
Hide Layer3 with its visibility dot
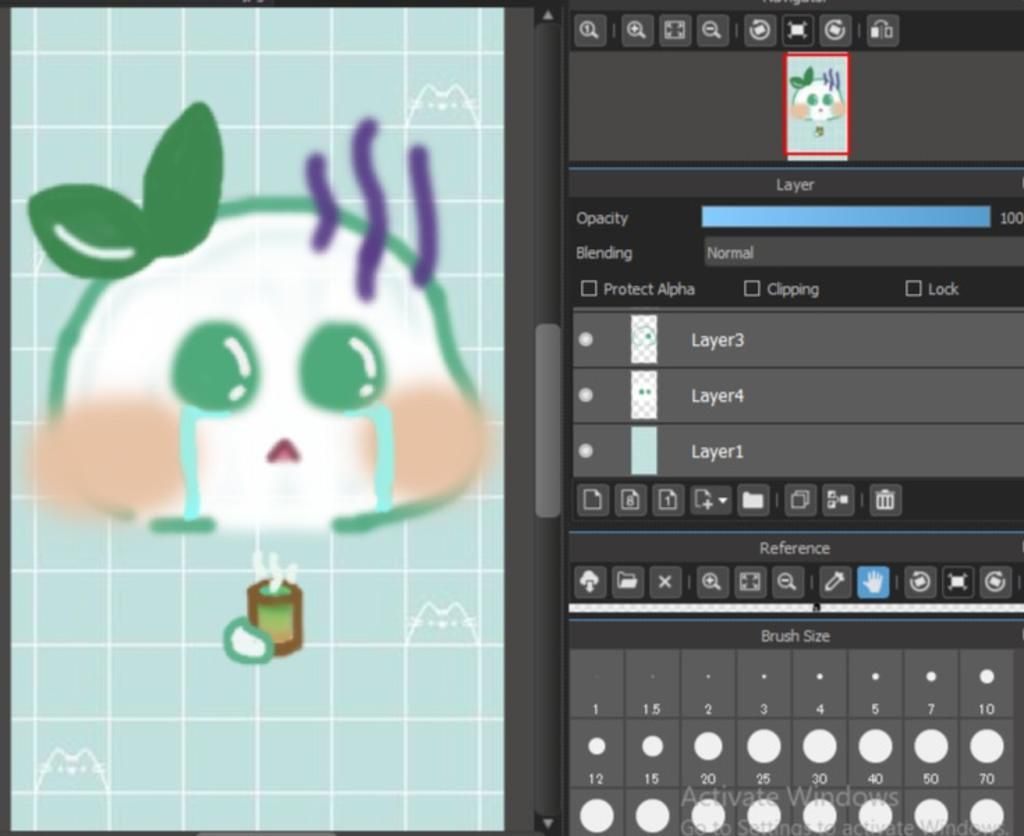coord(586,340)
